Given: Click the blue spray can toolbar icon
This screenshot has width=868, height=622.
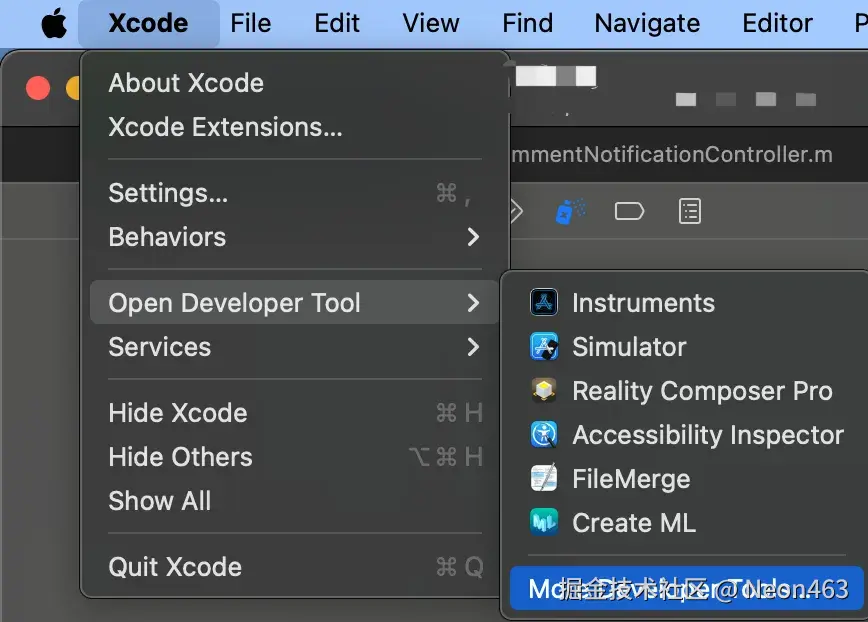Looking at the screenshot, I should (x=570, y=211).
